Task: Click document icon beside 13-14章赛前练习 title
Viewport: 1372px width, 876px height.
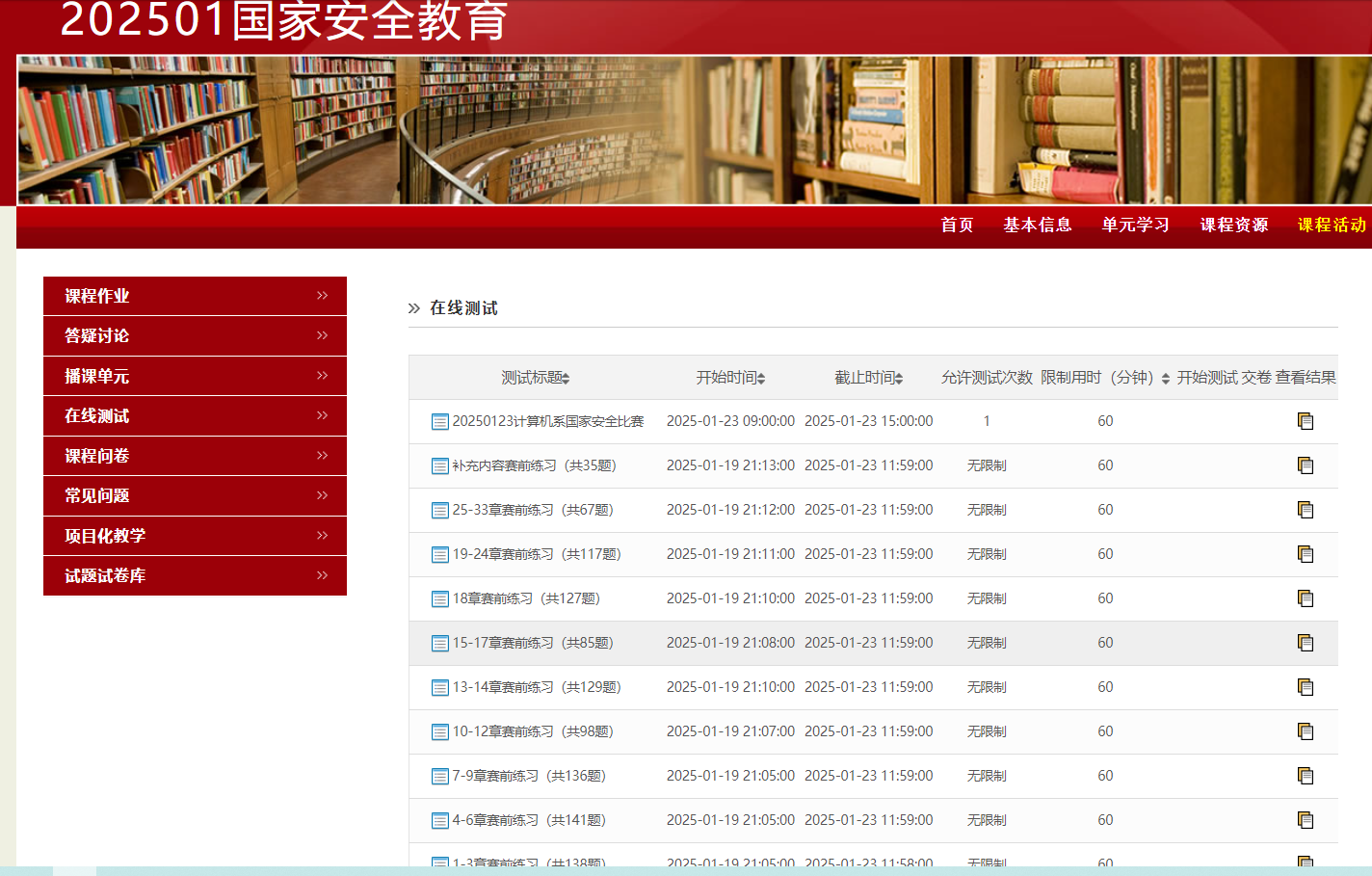Action: point(439,688)
